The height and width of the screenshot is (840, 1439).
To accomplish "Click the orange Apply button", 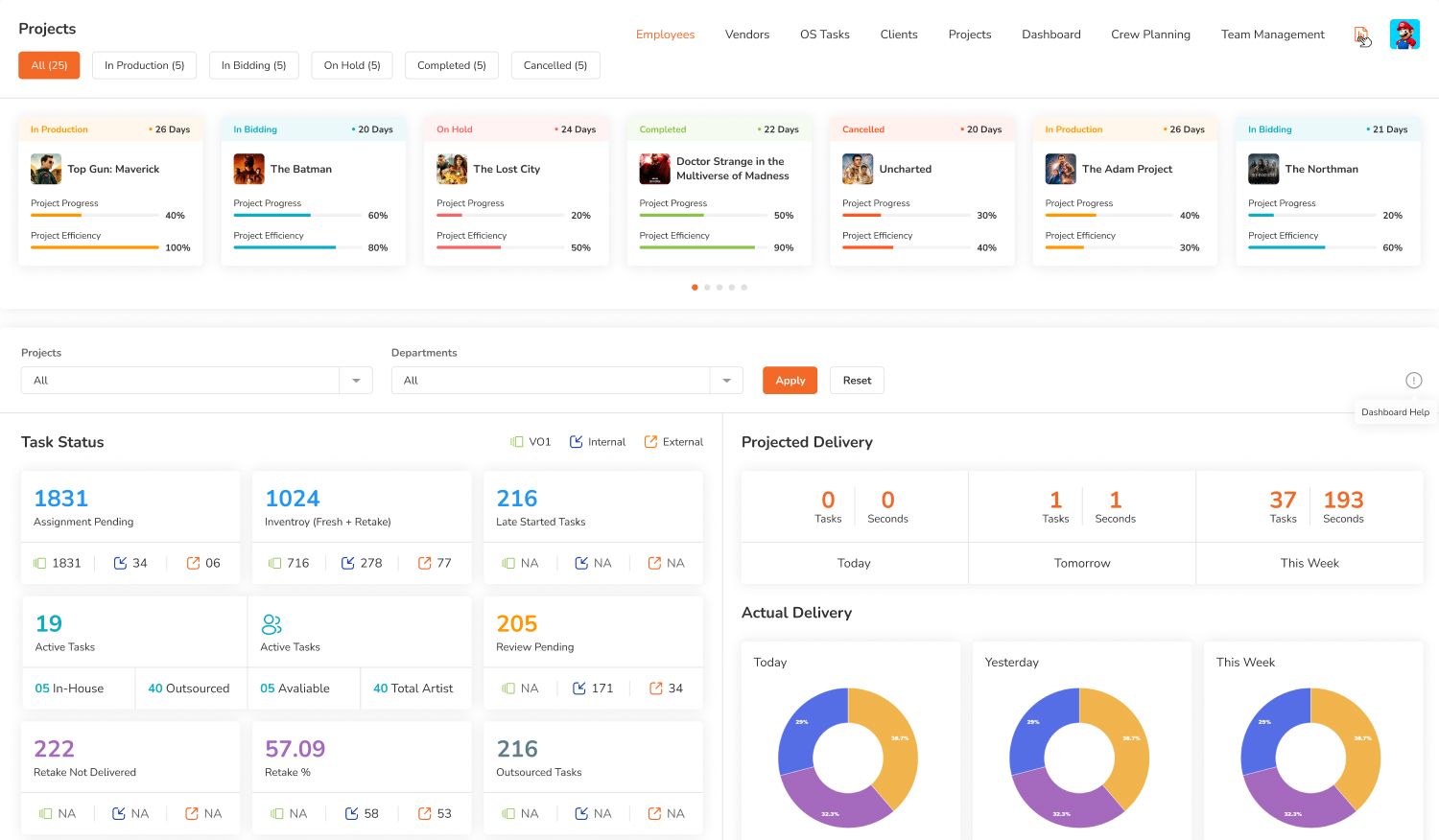I will click(x=790, y=381).
